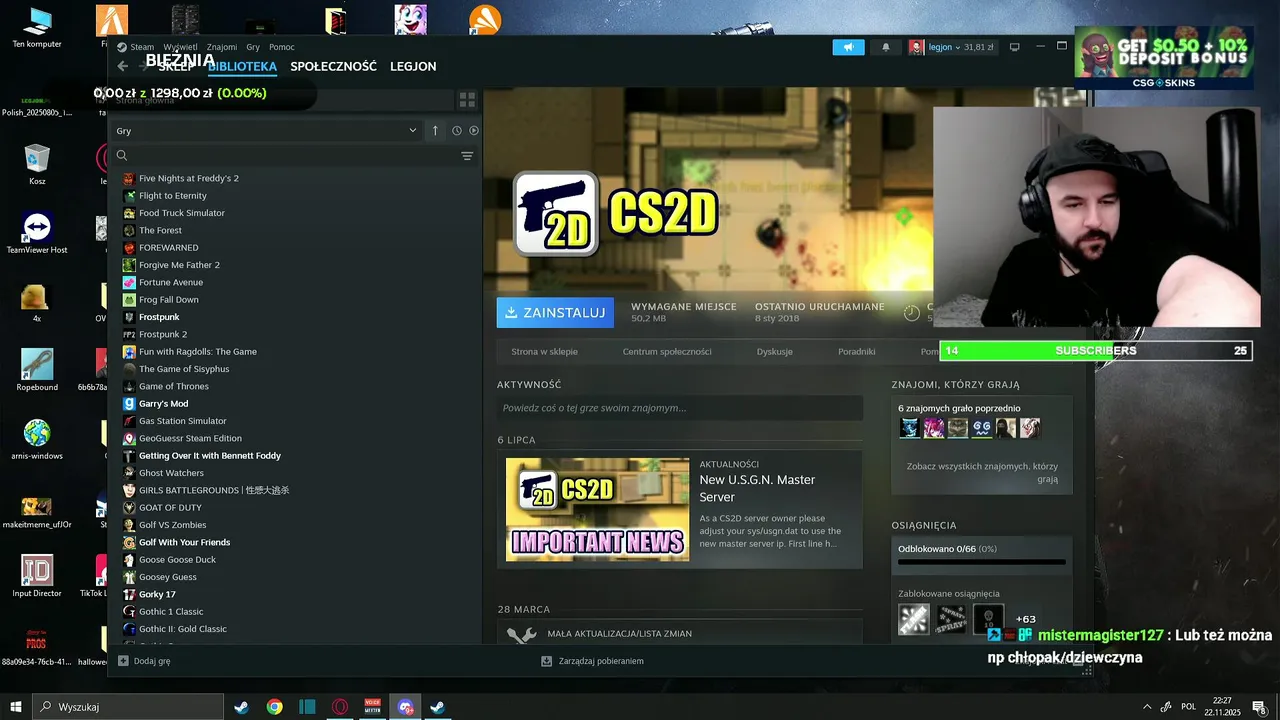Open the Znajomi menu

pos(222,47)
